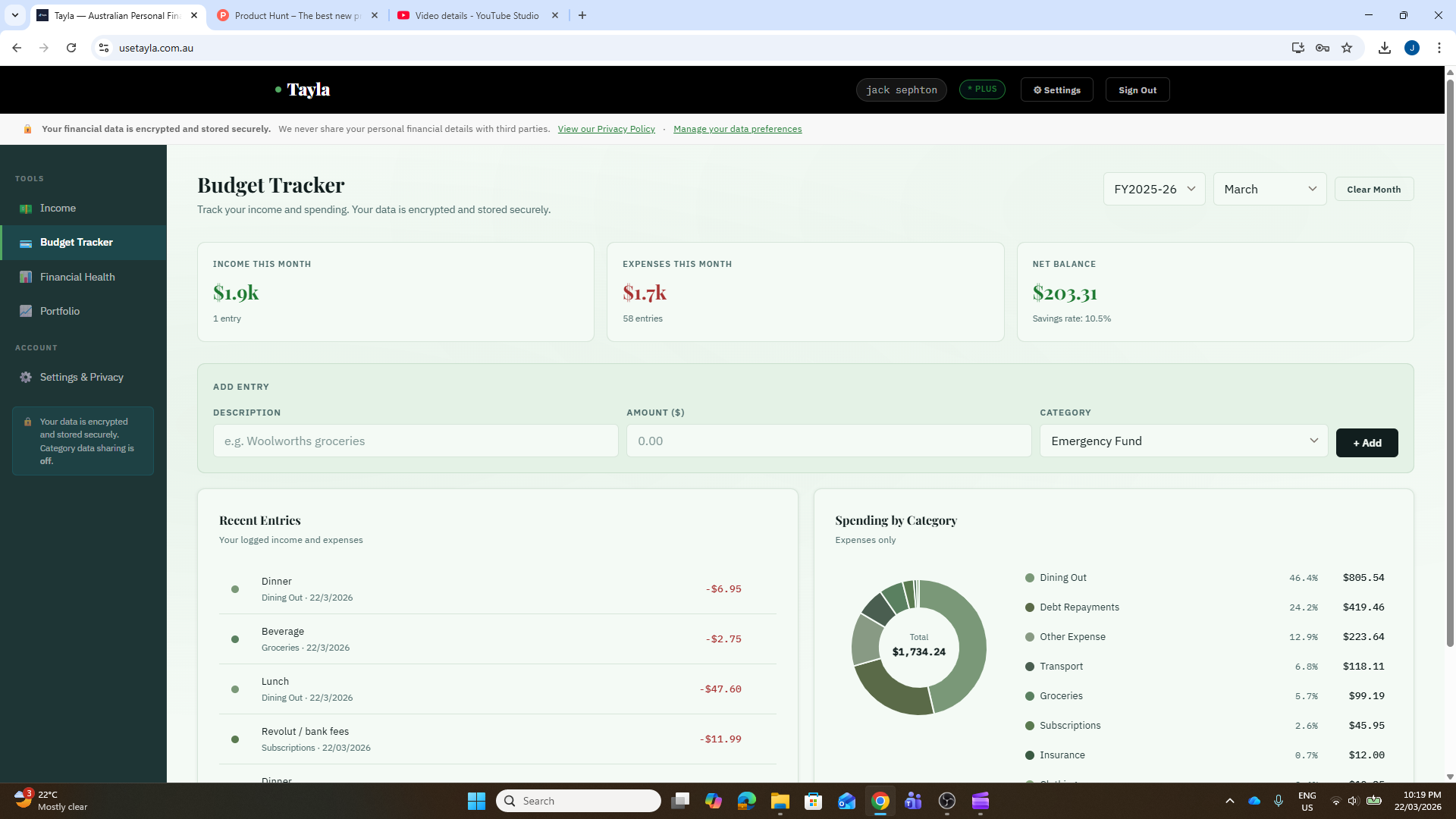Open the March month selector
This screenshot has width=1456, height=819.
pyautogui.click(x=1269, y=189)
